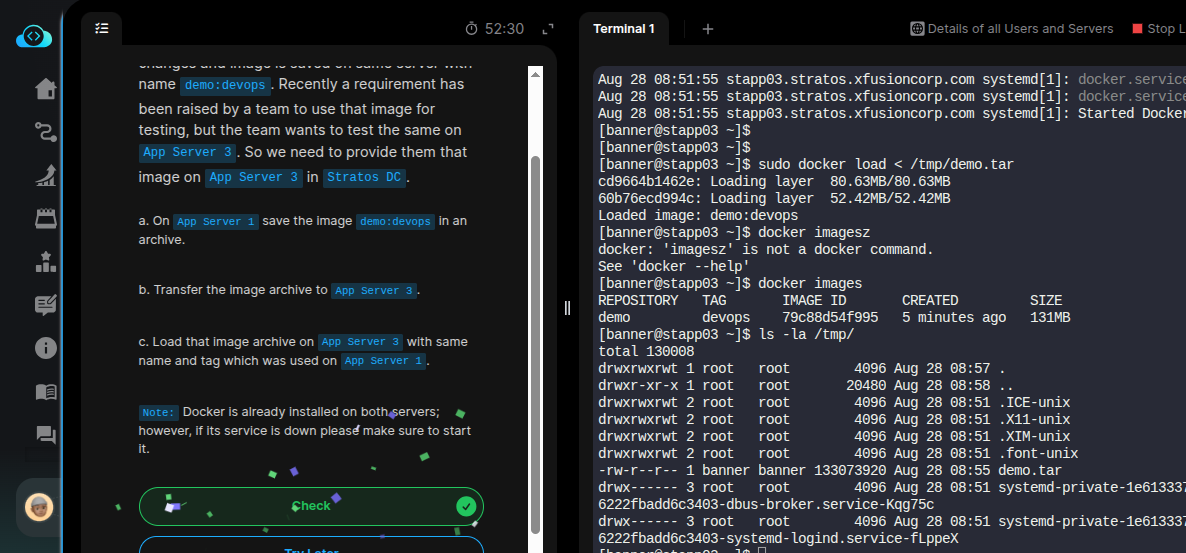The width and height of the screenshot is (1186, 553).
Task: Click the green Check button
Action: click(x=311, y=506)
